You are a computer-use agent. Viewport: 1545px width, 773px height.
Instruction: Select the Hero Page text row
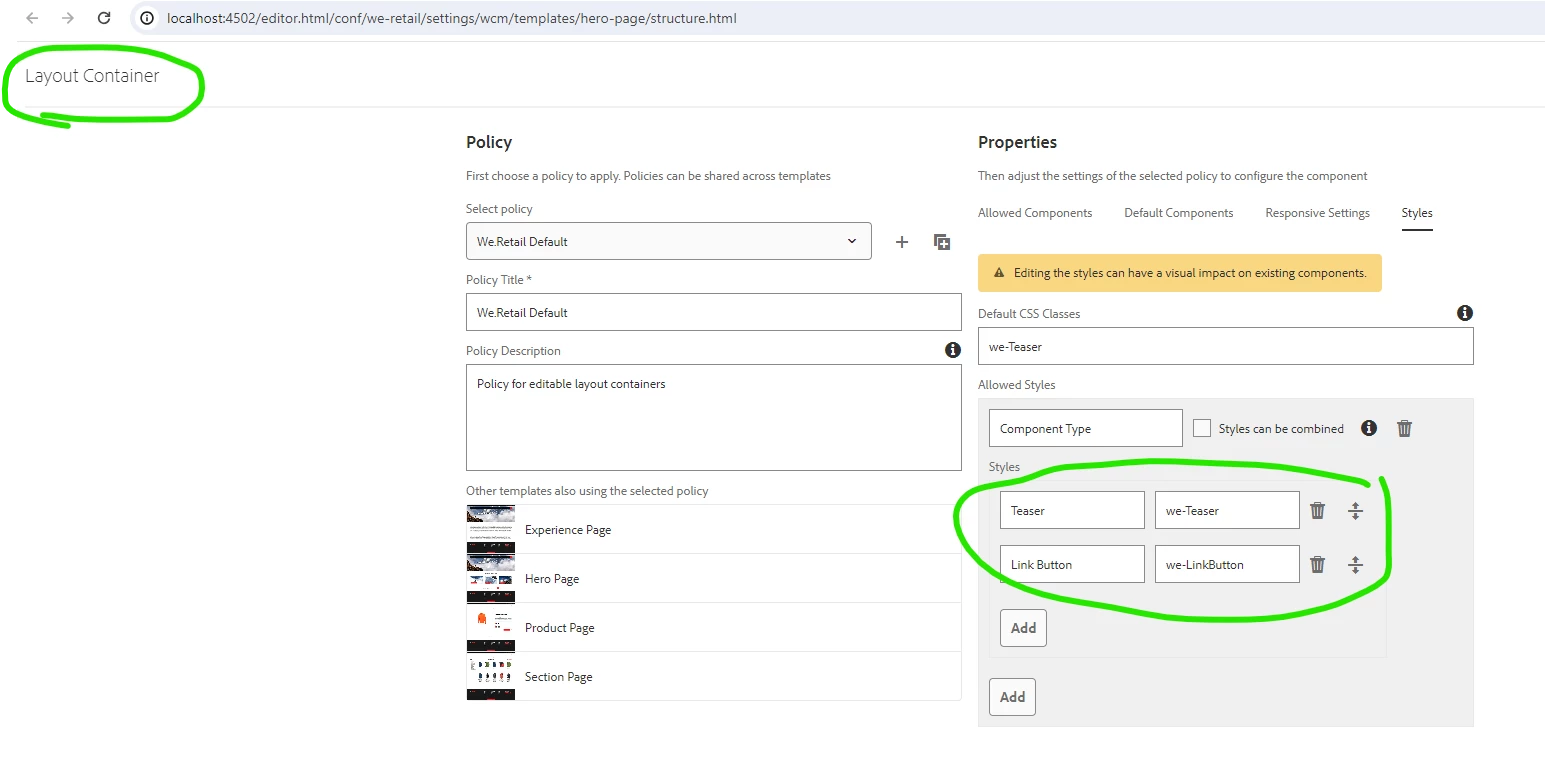[x=552, y=579]
